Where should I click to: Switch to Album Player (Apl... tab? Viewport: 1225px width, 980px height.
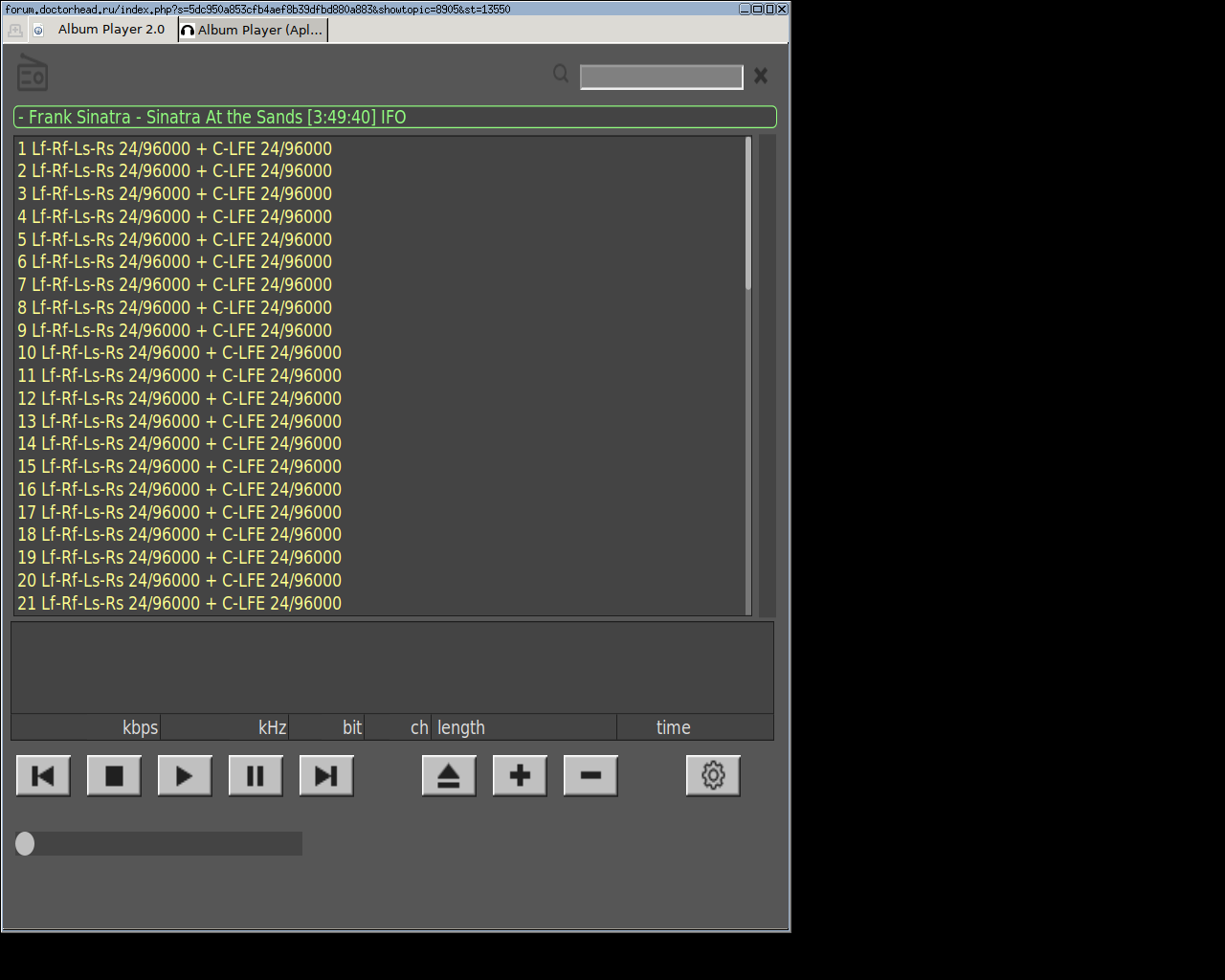click(x=254, y=30)
